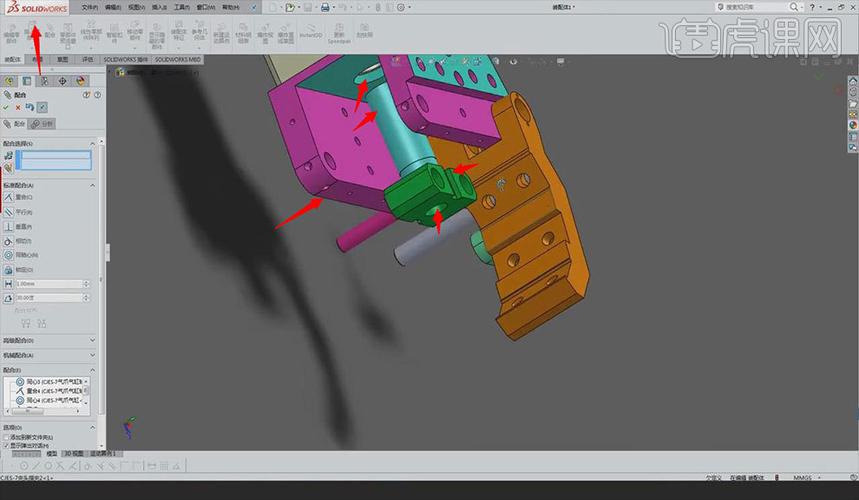Cancel the mate with the red X

pyautogui.click(x=18, y=107)
